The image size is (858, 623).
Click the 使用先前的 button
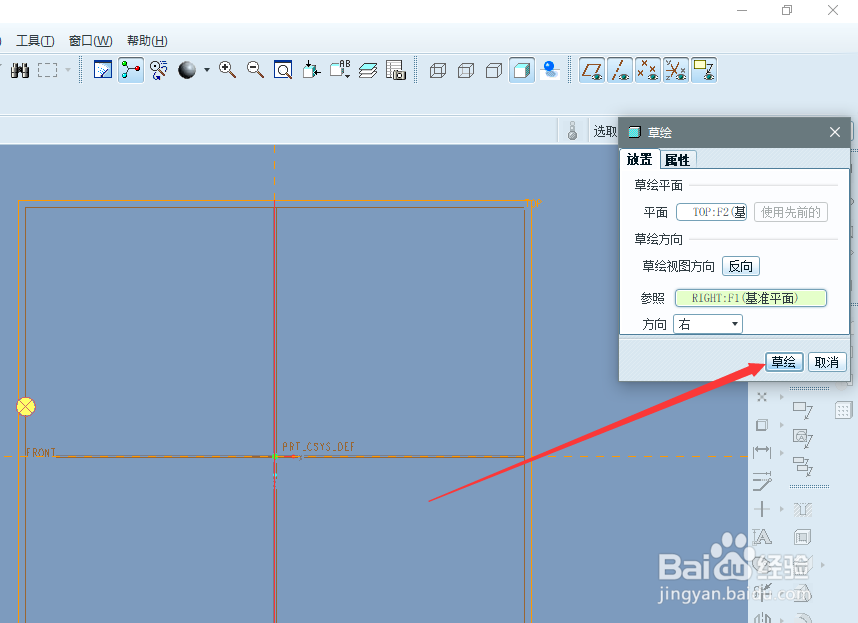tap(791, 212)
